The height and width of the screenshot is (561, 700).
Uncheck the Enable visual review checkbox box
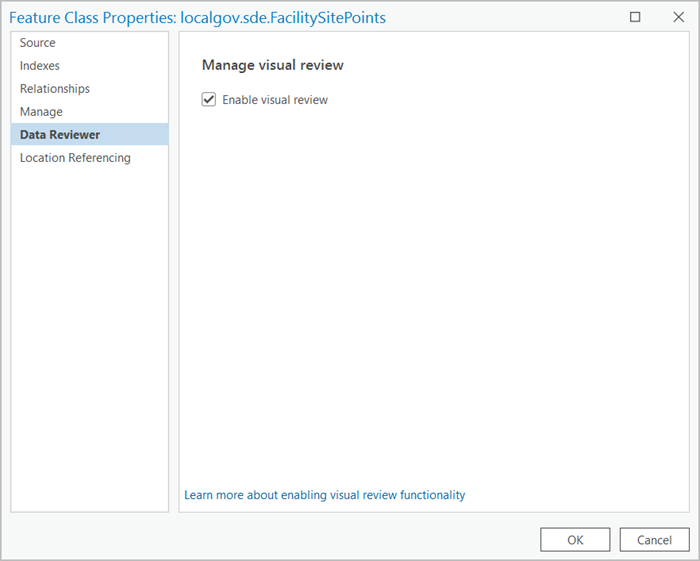coord(209,100)
